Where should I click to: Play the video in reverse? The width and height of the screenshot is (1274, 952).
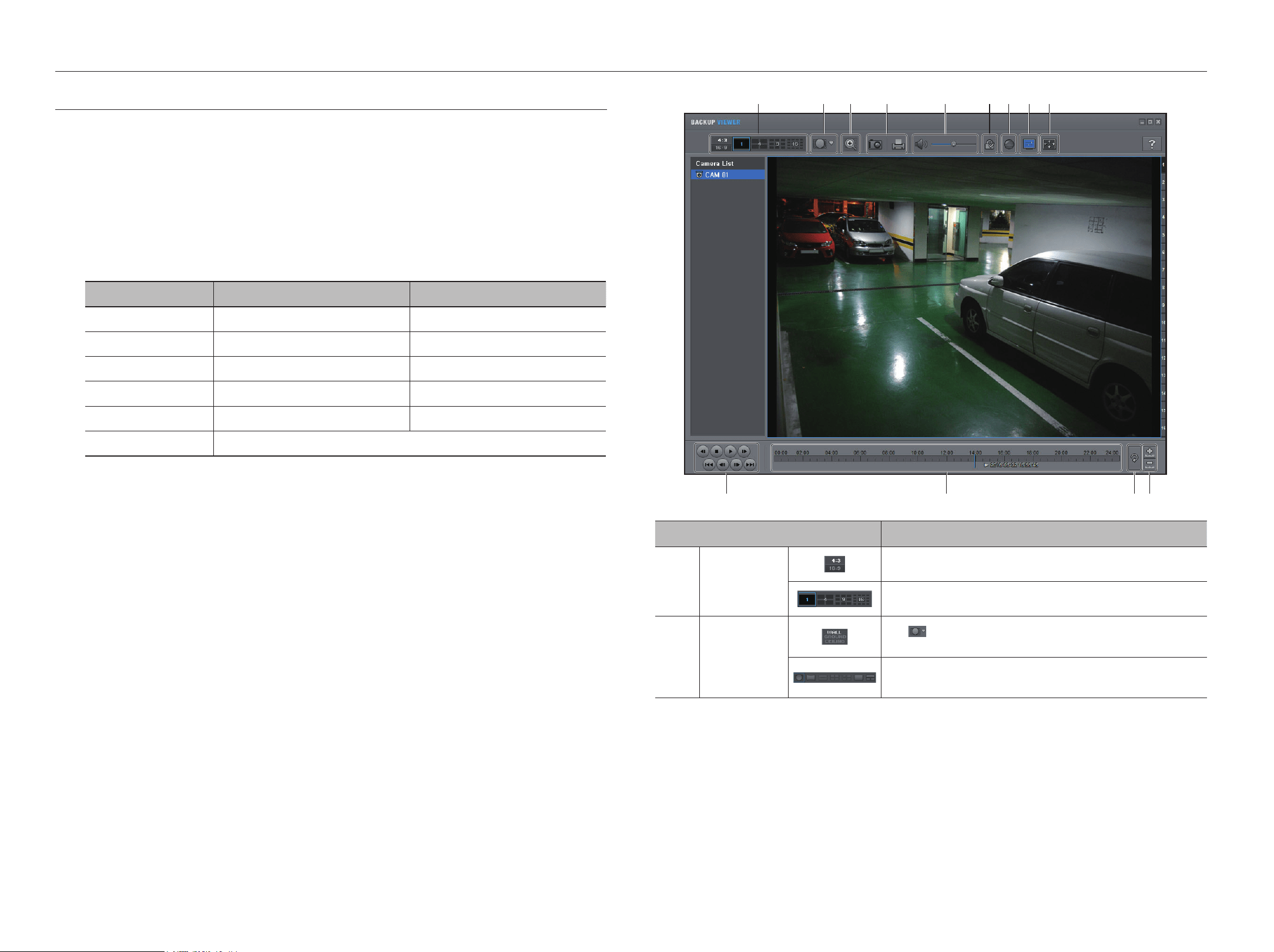(x=703, y=451)
